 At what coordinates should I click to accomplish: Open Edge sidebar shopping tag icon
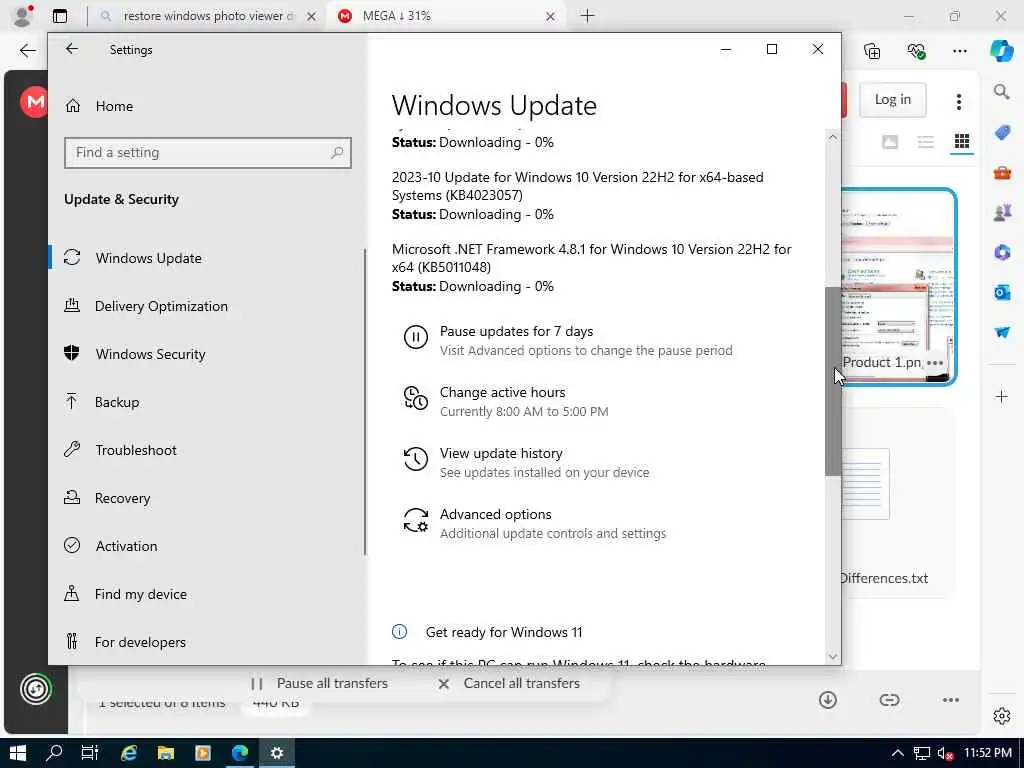tap(1002, 132)
